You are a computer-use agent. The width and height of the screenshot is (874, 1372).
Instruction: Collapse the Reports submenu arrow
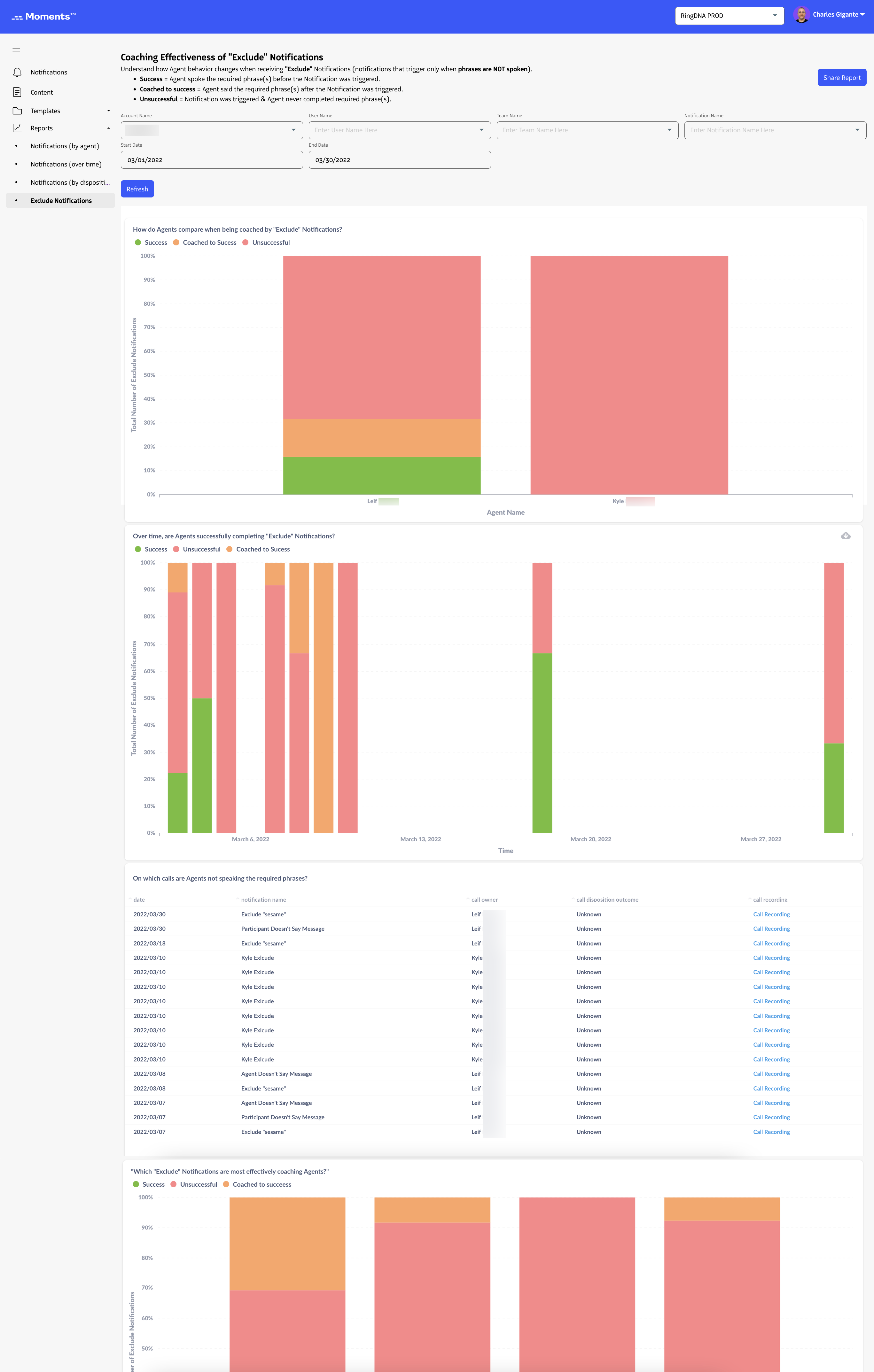[108, 128]
